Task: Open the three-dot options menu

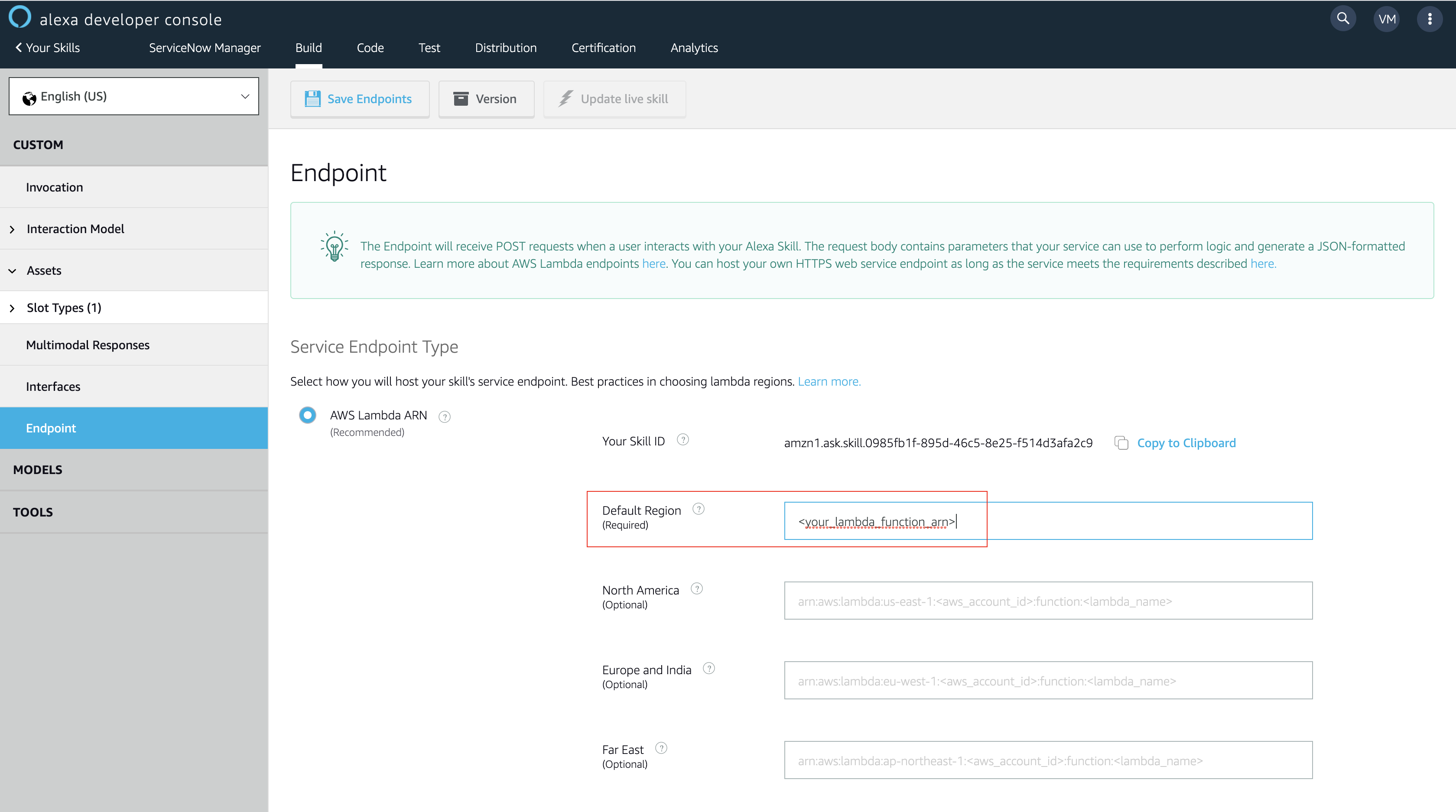Action: pos(1430,19)
